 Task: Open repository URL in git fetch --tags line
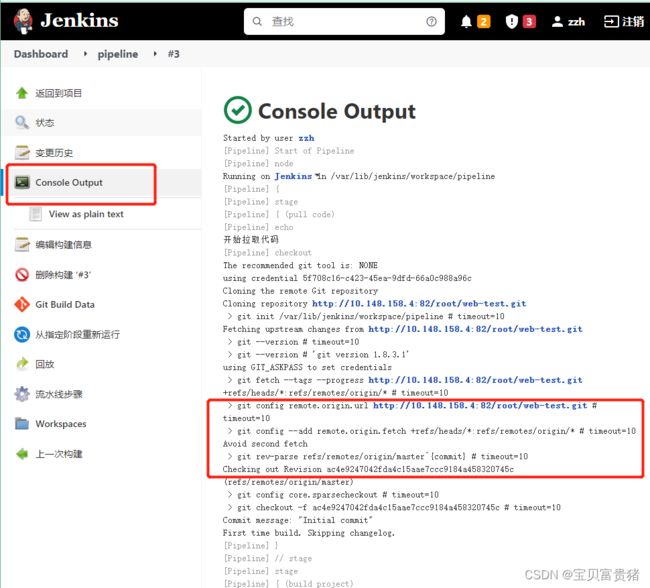(475, 380)
